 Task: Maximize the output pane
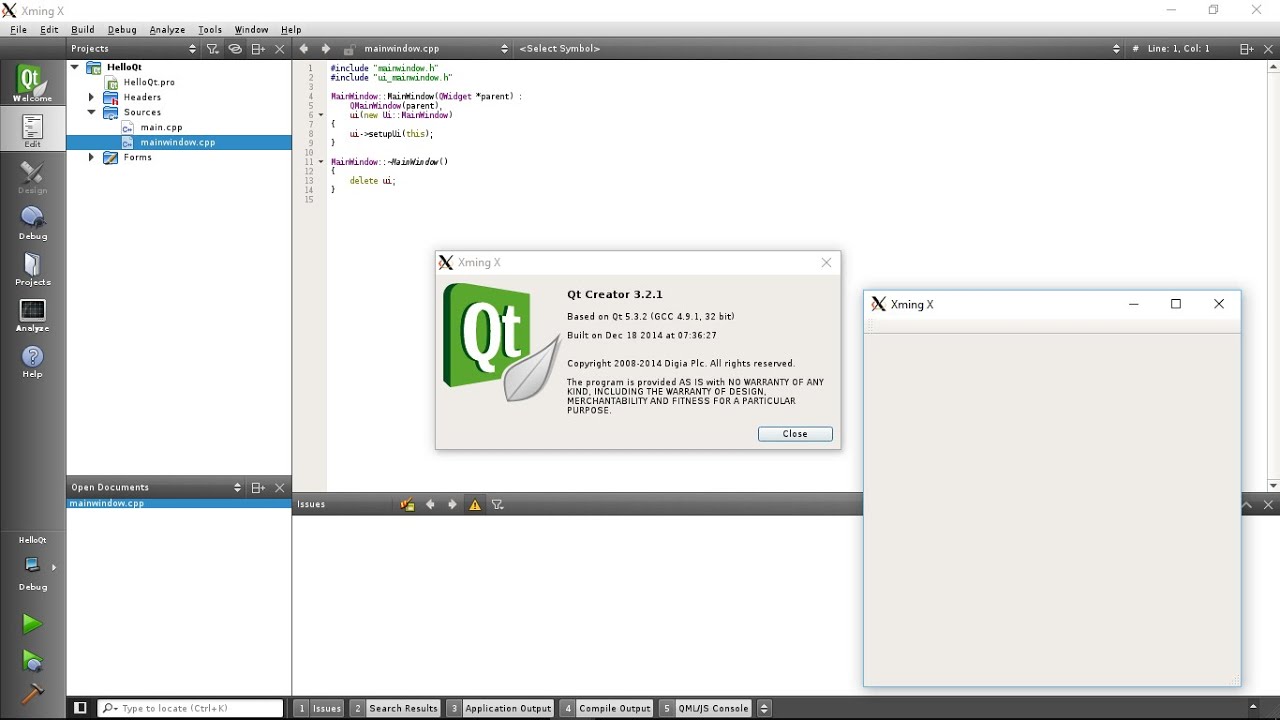[x=1247, y=505]
